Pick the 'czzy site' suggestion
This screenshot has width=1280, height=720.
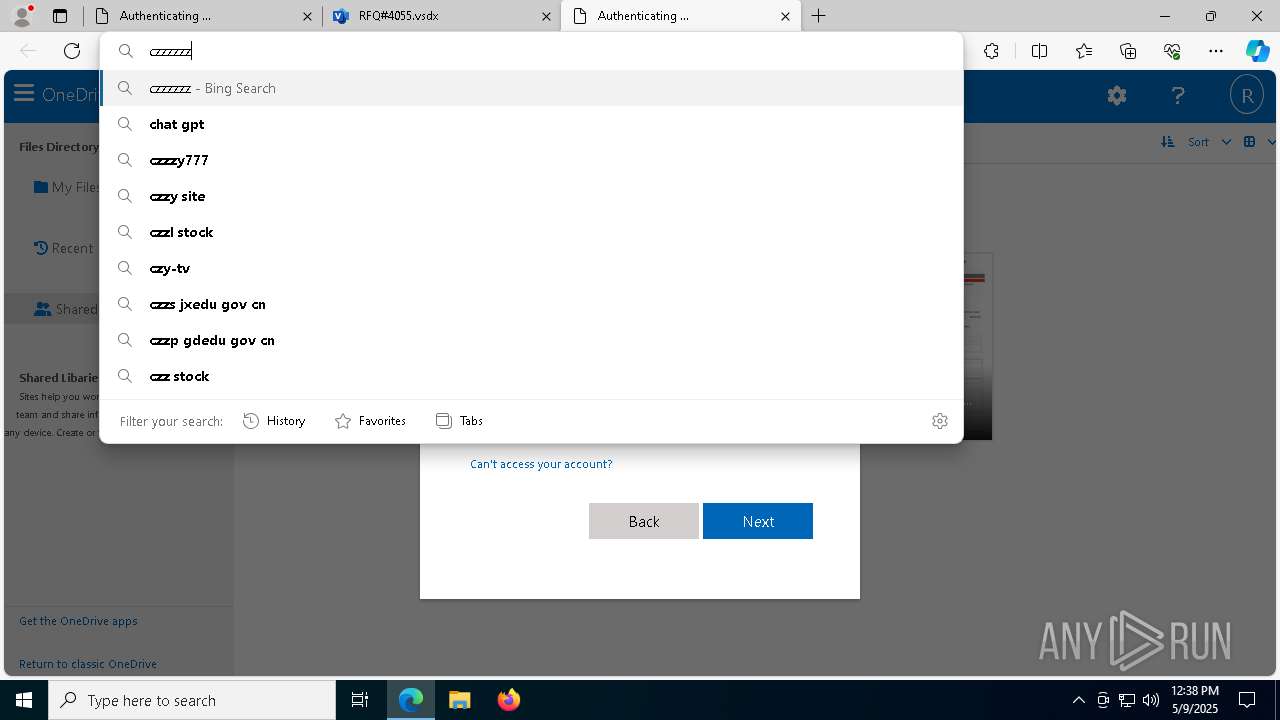(531, 196)
